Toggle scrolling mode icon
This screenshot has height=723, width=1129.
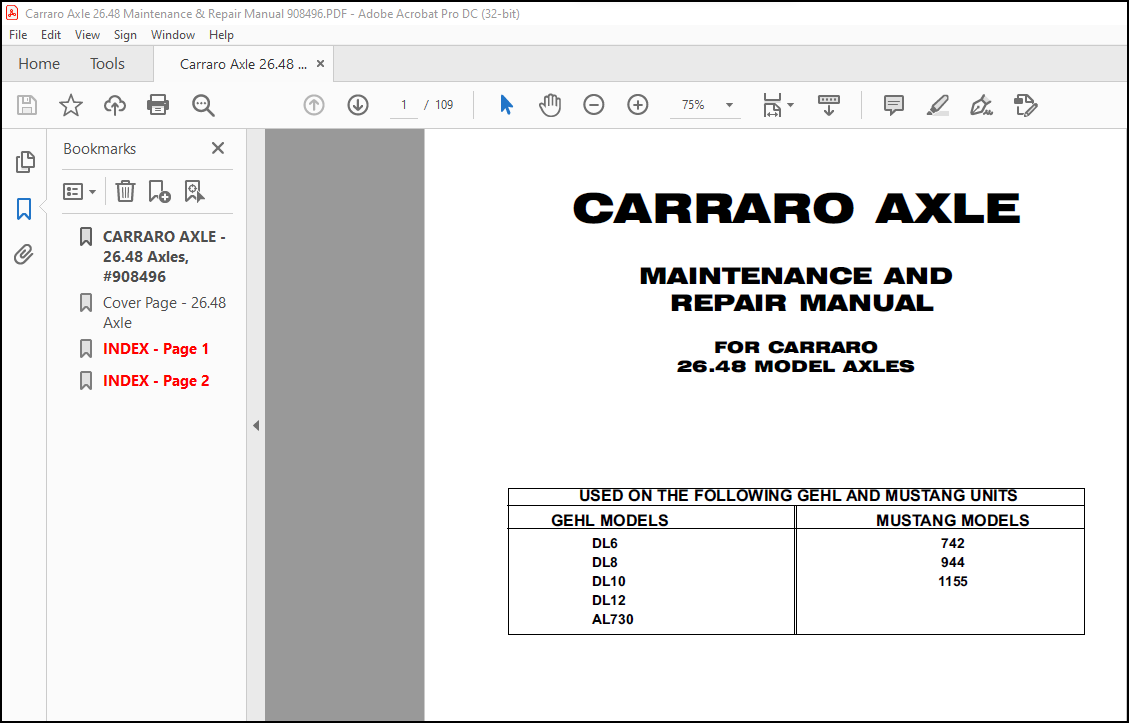(x=829, y=105)
